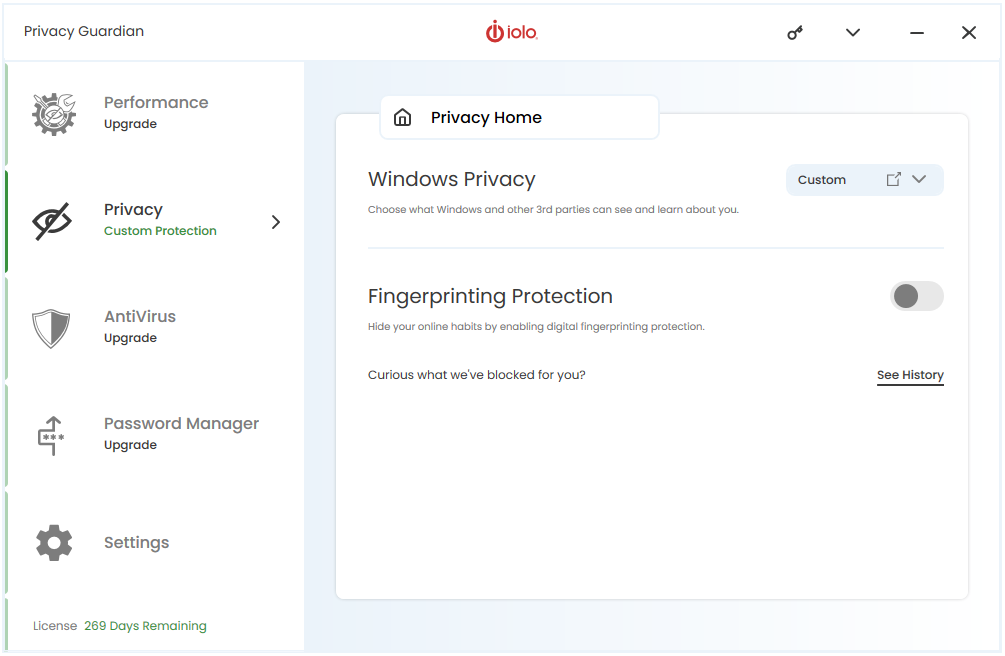
Task: Click the Performance gear-and-wrench icon
Action: 54,114
